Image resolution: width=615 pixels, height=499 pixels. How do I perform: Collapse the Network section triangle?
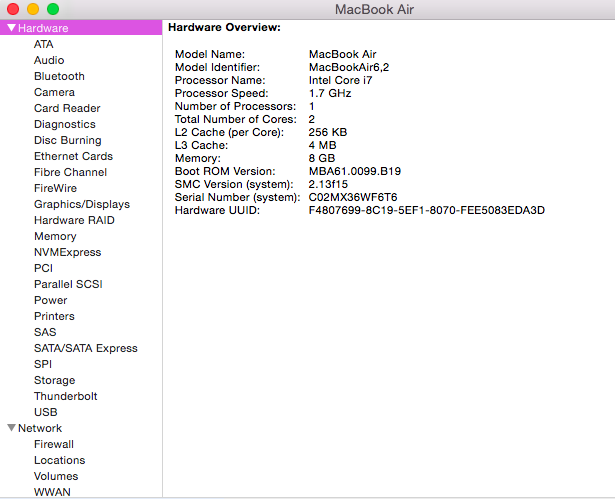[x=11, y=428]
